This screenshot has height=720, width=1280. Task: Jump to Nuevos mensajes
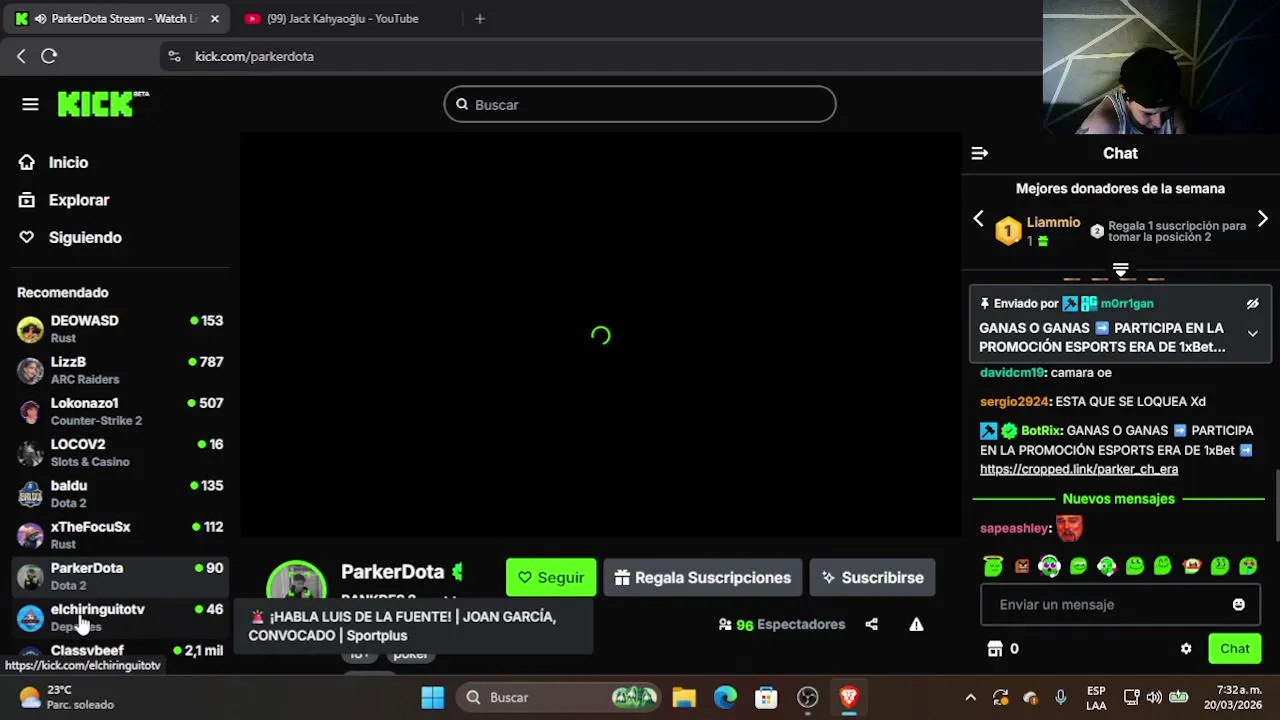click(1118, 498)
